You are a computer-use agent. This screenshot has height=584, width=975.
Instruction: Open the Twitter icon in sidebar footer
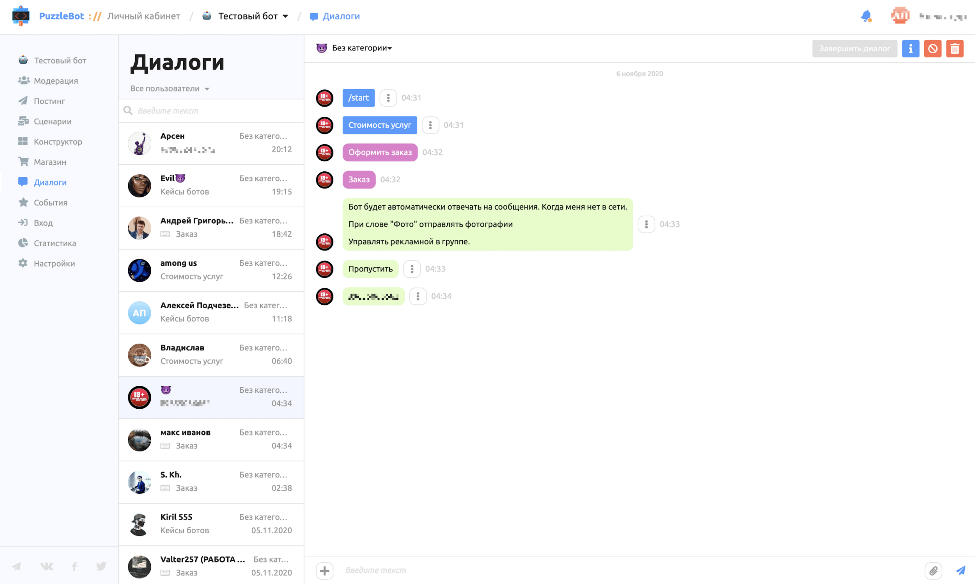tap(101, 566)
